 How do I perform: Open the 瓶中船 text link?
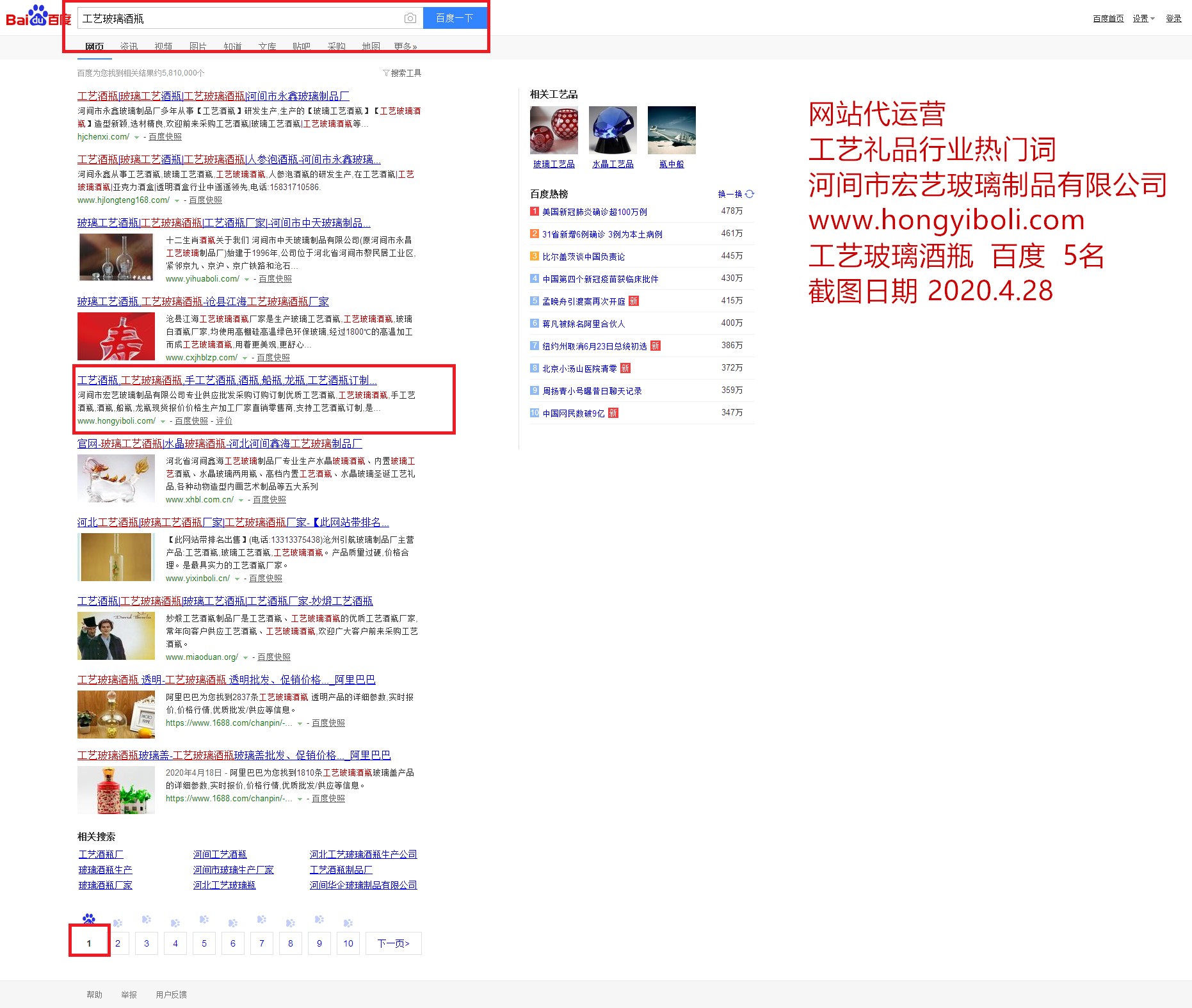[x=672, y=164]
